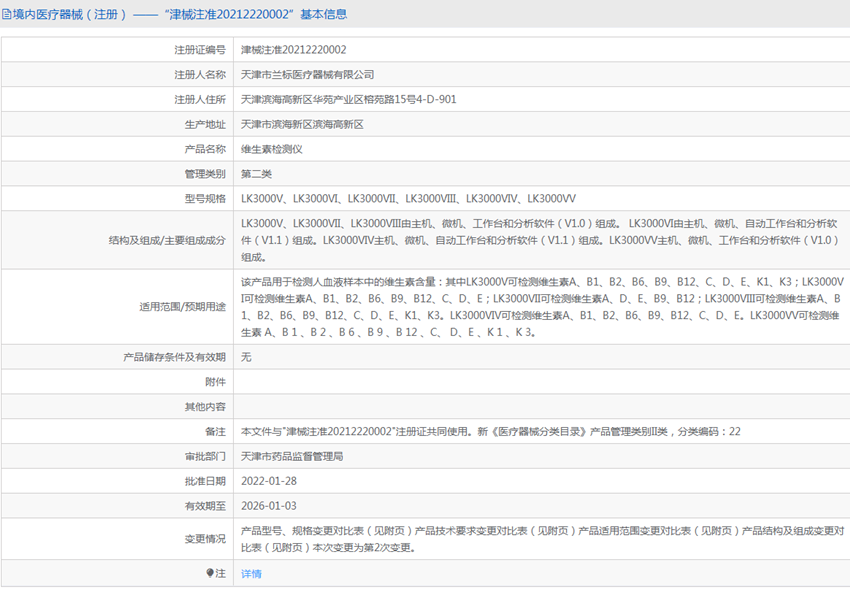Viewport: 850px width, 589px height.
Task: Click the production address 天津市滨海新区滨海高新区
Action: click(x=302, y=125)
